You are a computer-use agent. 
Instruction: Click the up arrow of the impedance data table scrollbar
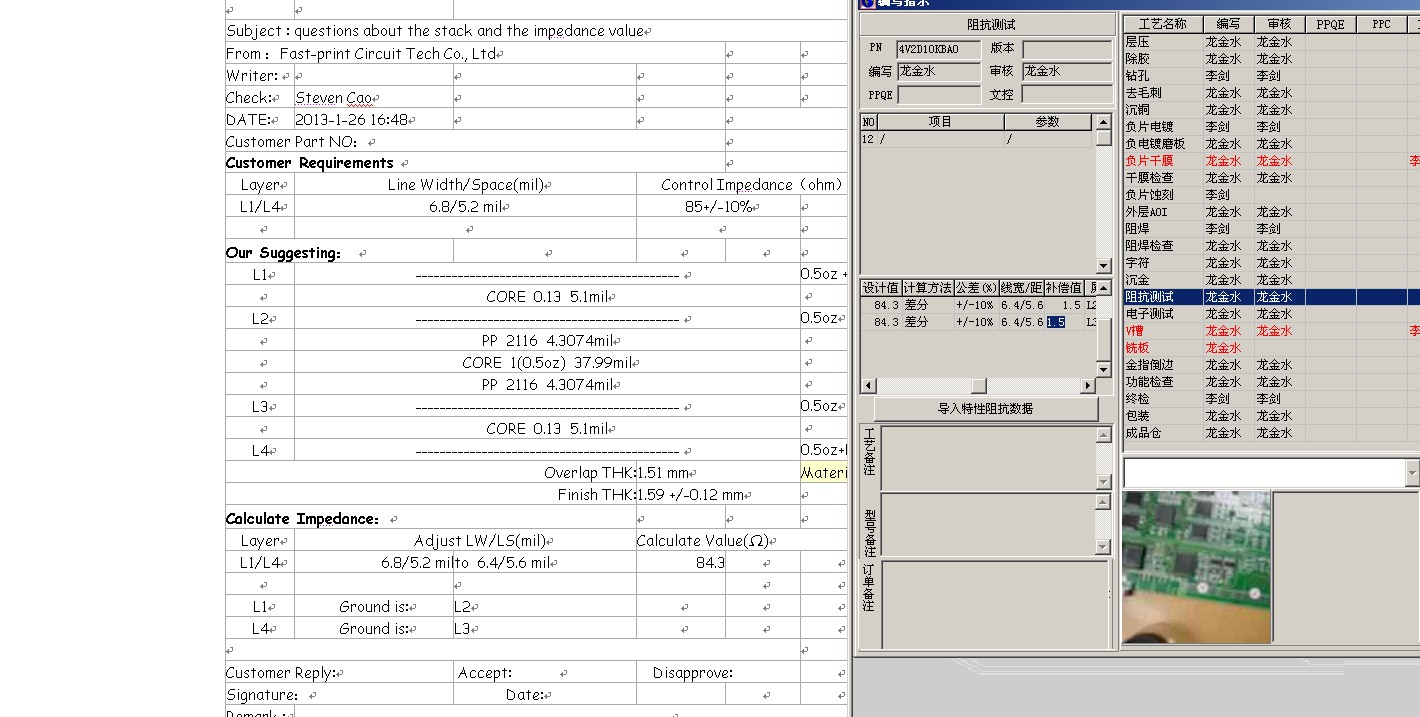pyautogui.click(x=1104, y=288)
